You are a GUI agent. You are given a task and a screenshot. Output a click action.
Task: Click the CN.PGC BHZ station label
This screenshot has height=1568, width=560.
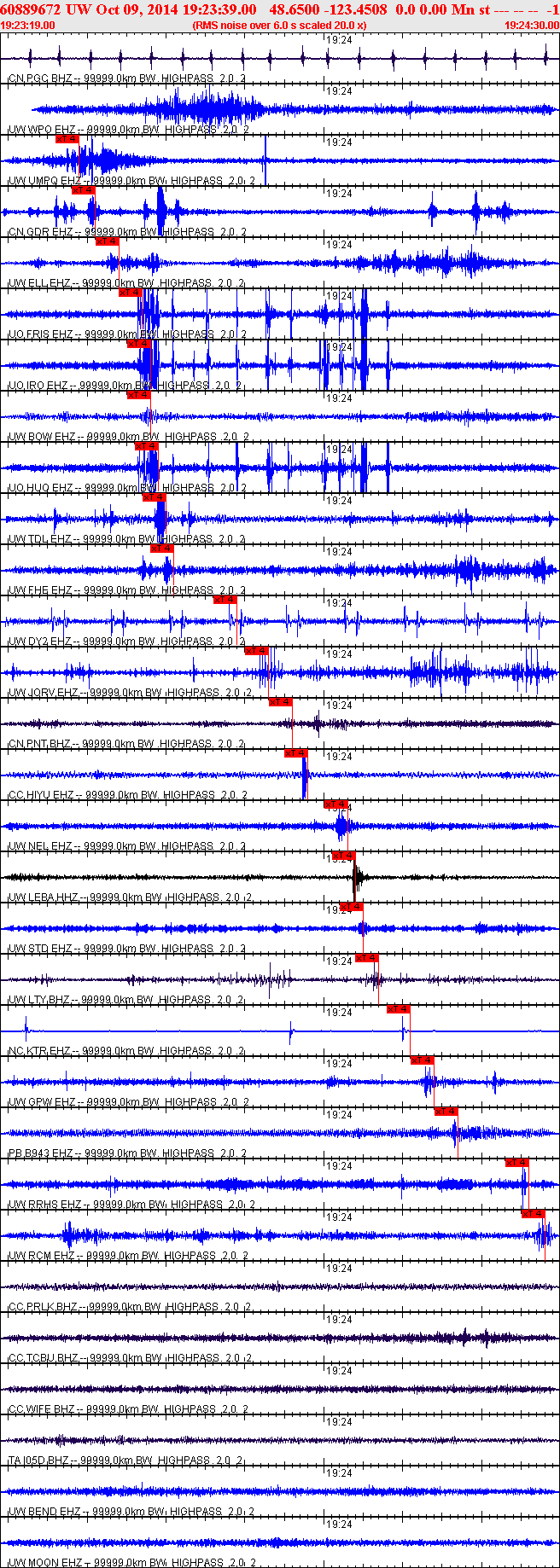(x=40, y=78)
